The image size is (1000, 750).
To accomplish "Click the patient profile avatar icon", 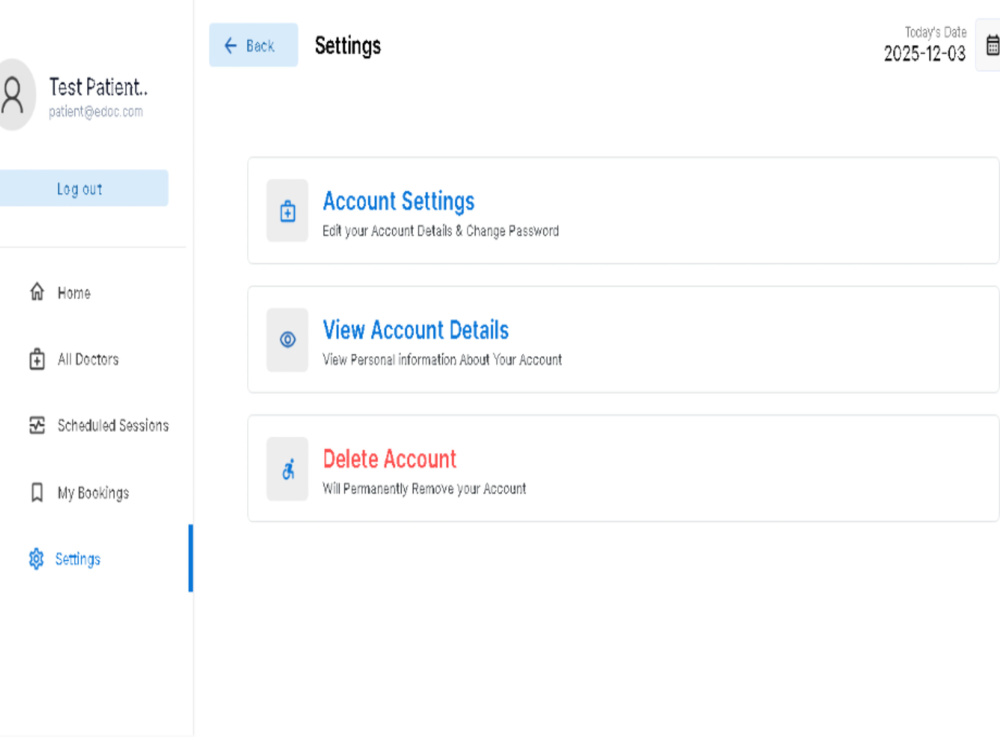I will click(13, 95).
